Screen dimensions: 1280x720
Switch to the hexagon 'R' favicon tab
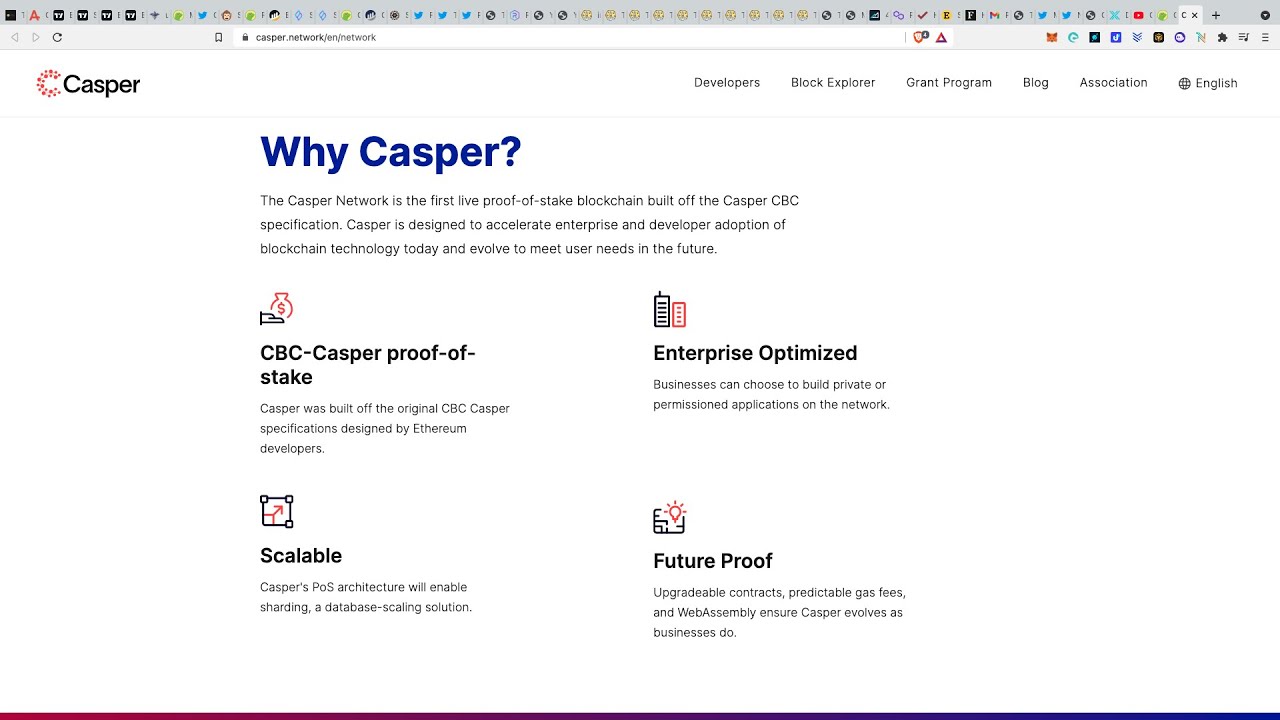coord(515,15)
